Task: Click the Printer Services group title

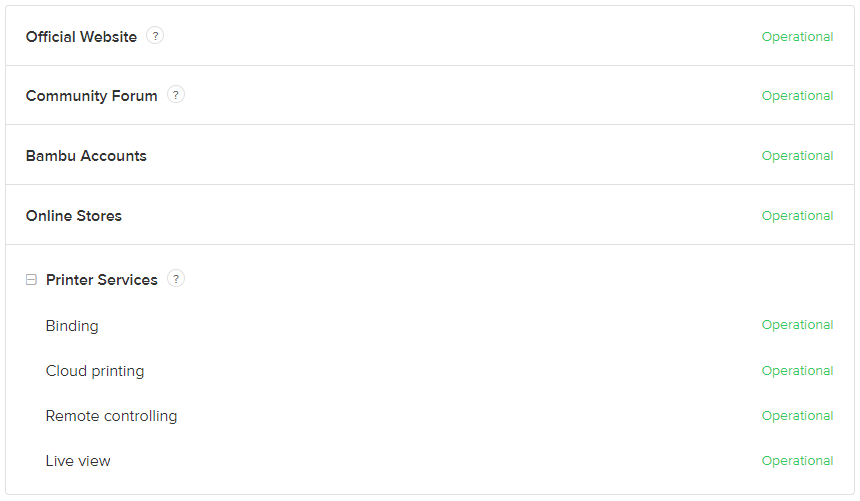Action: tap(102, 280)
